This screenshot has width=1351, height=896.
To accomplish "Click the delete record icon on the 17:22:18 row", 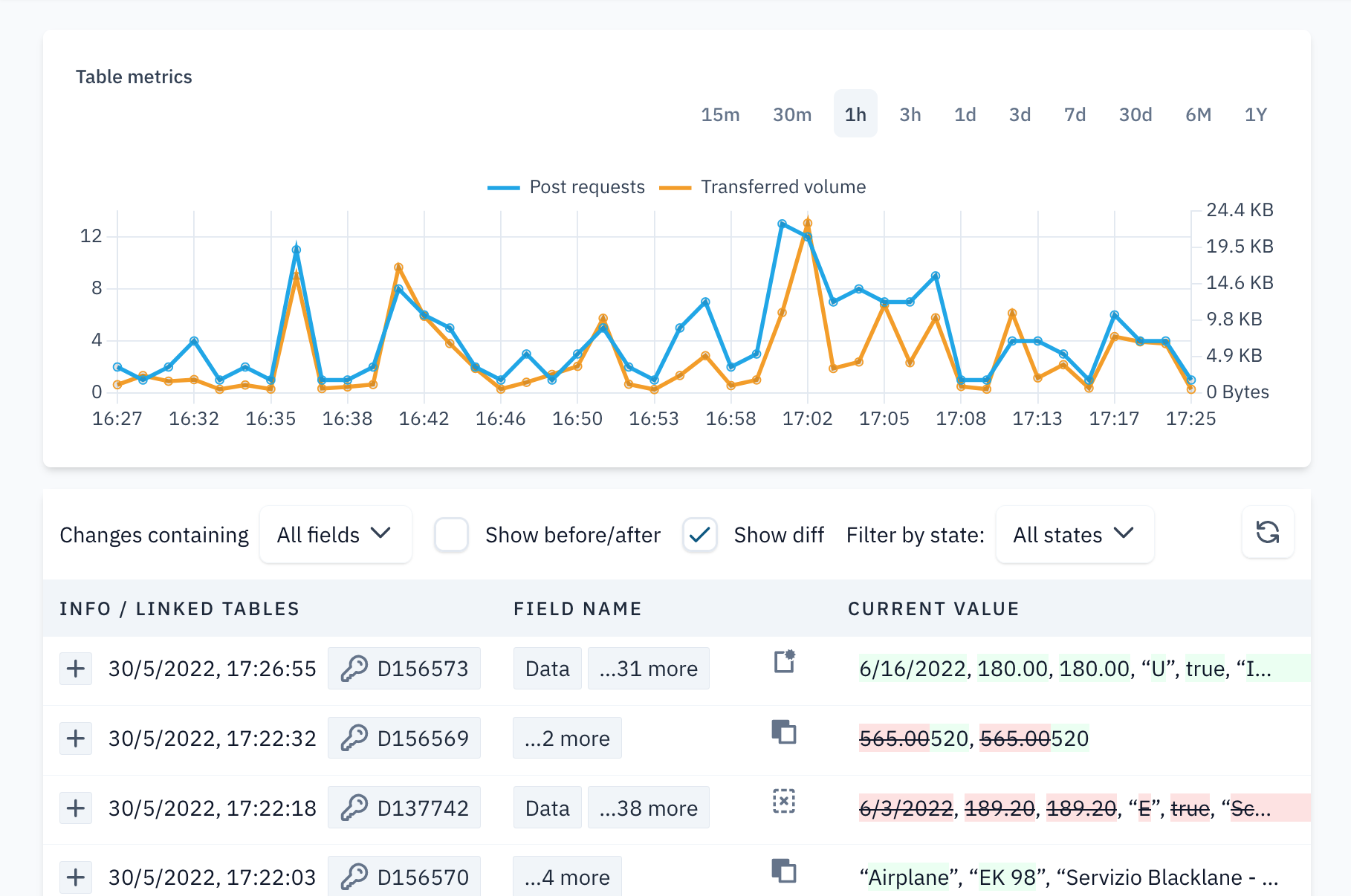I will tap(785, 802).
